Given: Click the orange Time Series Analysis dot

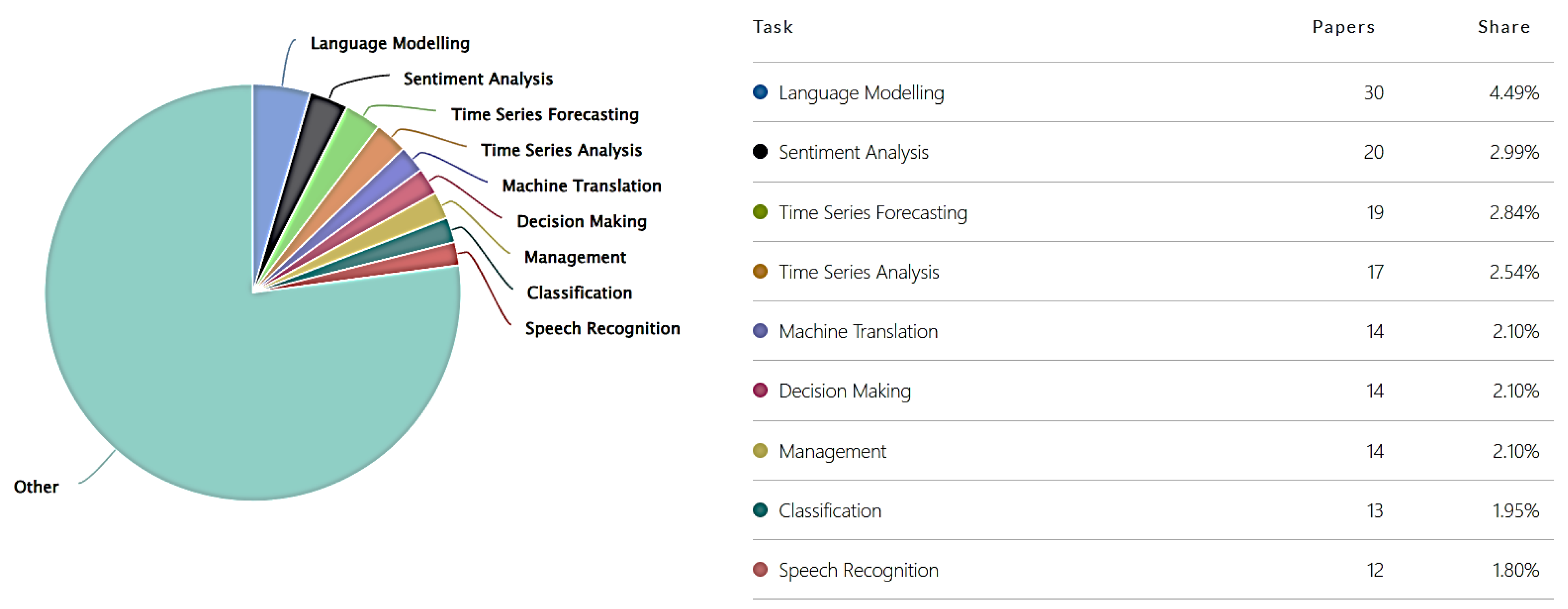Looking at the screenshot, I should pyautogui.click(x=760, y=271).
